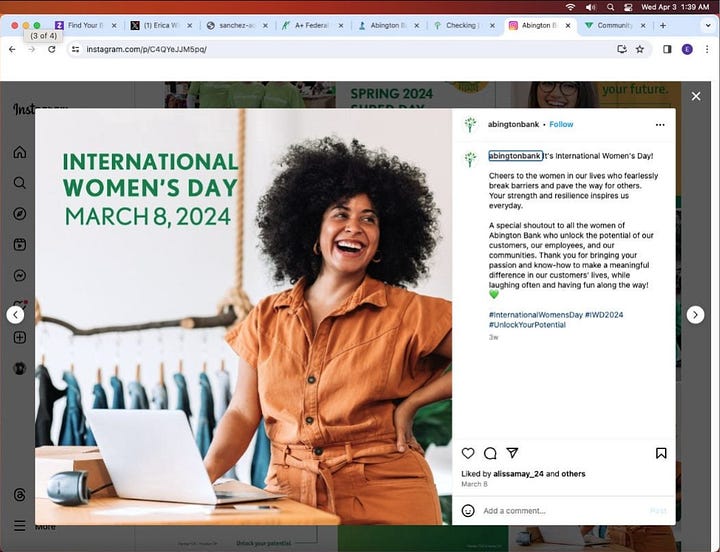Open abingtonbank profile from post header
This screenshot has width=720, height=552.
(x=513, y=124)
